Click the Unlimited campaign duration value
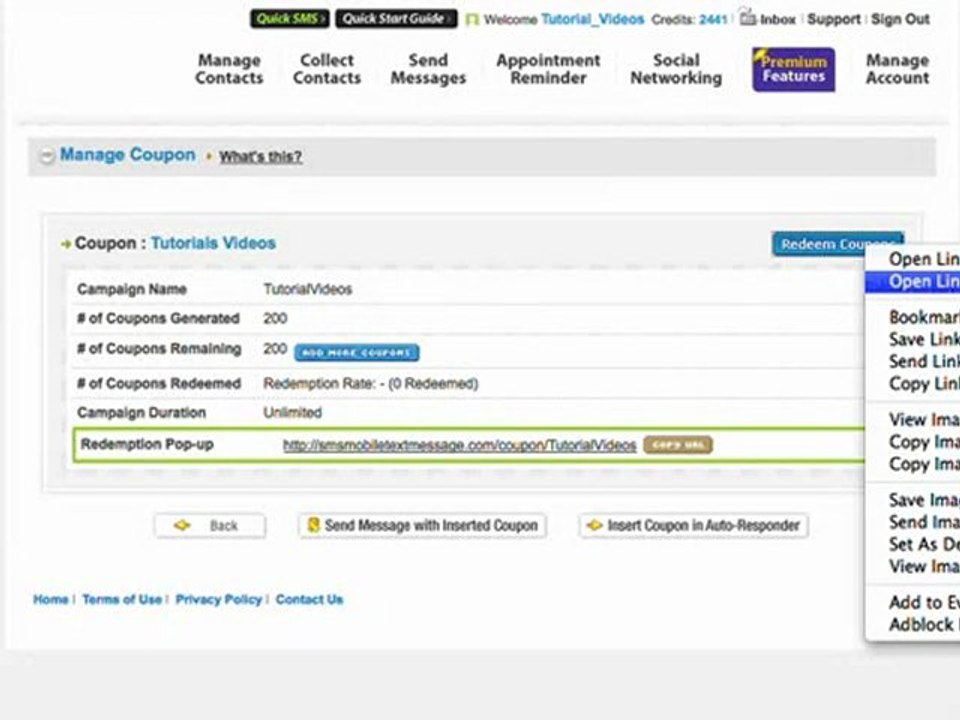960x720 pixels. tap(292, 413)
